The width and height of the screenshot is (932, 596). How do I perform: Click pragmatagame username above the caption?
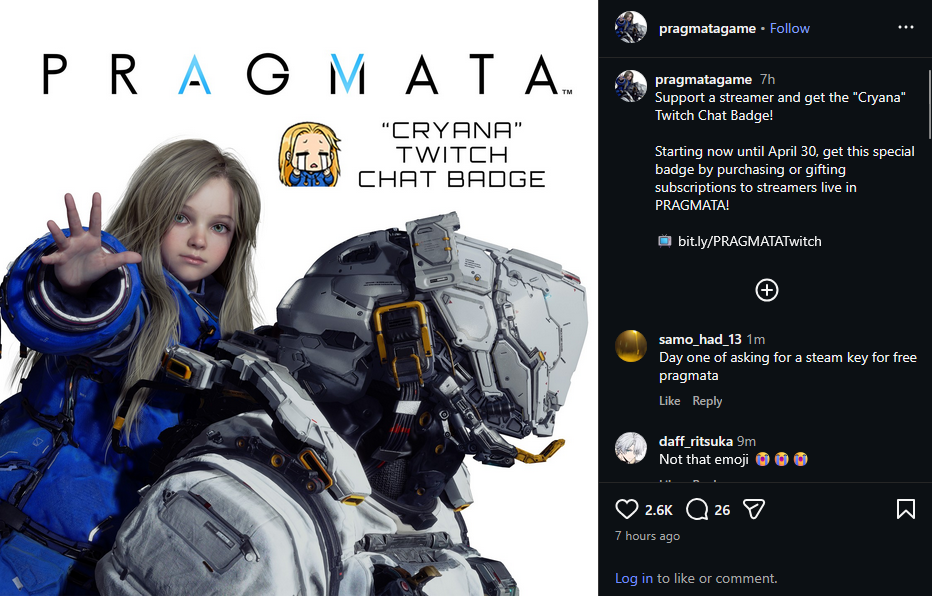click(703, 79)
